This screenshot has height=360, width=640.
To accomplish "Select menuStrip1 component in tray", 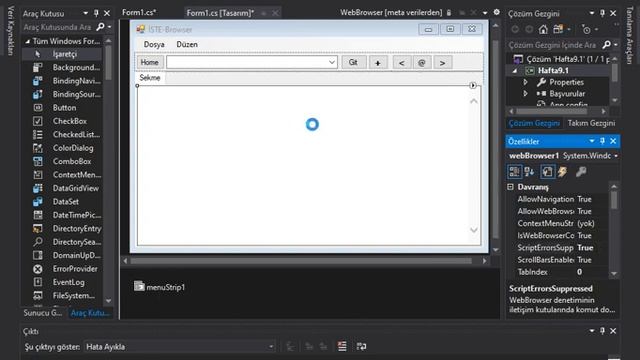I will pyautogui.click(x=160, y=287).
